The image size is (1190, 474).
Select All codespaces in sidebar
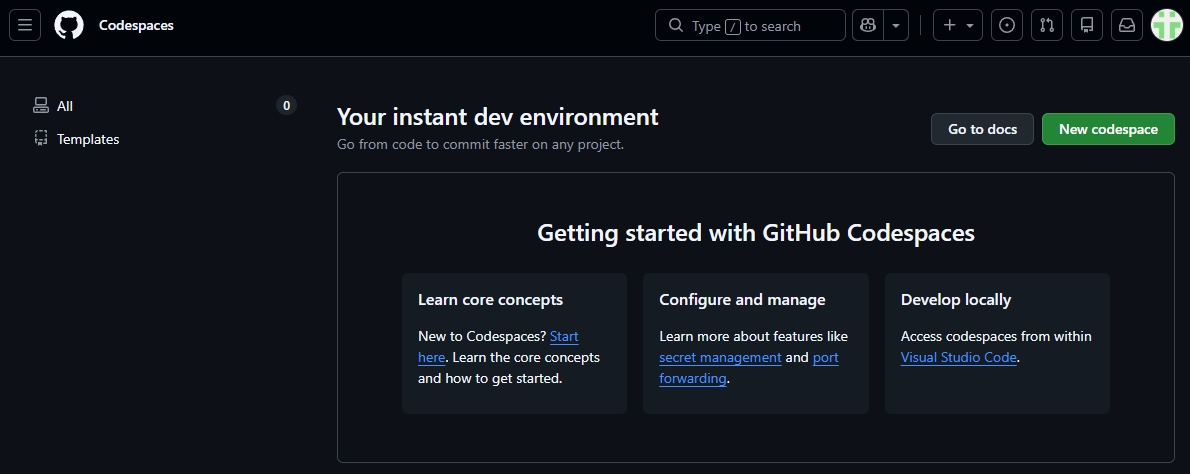(65, 106)
